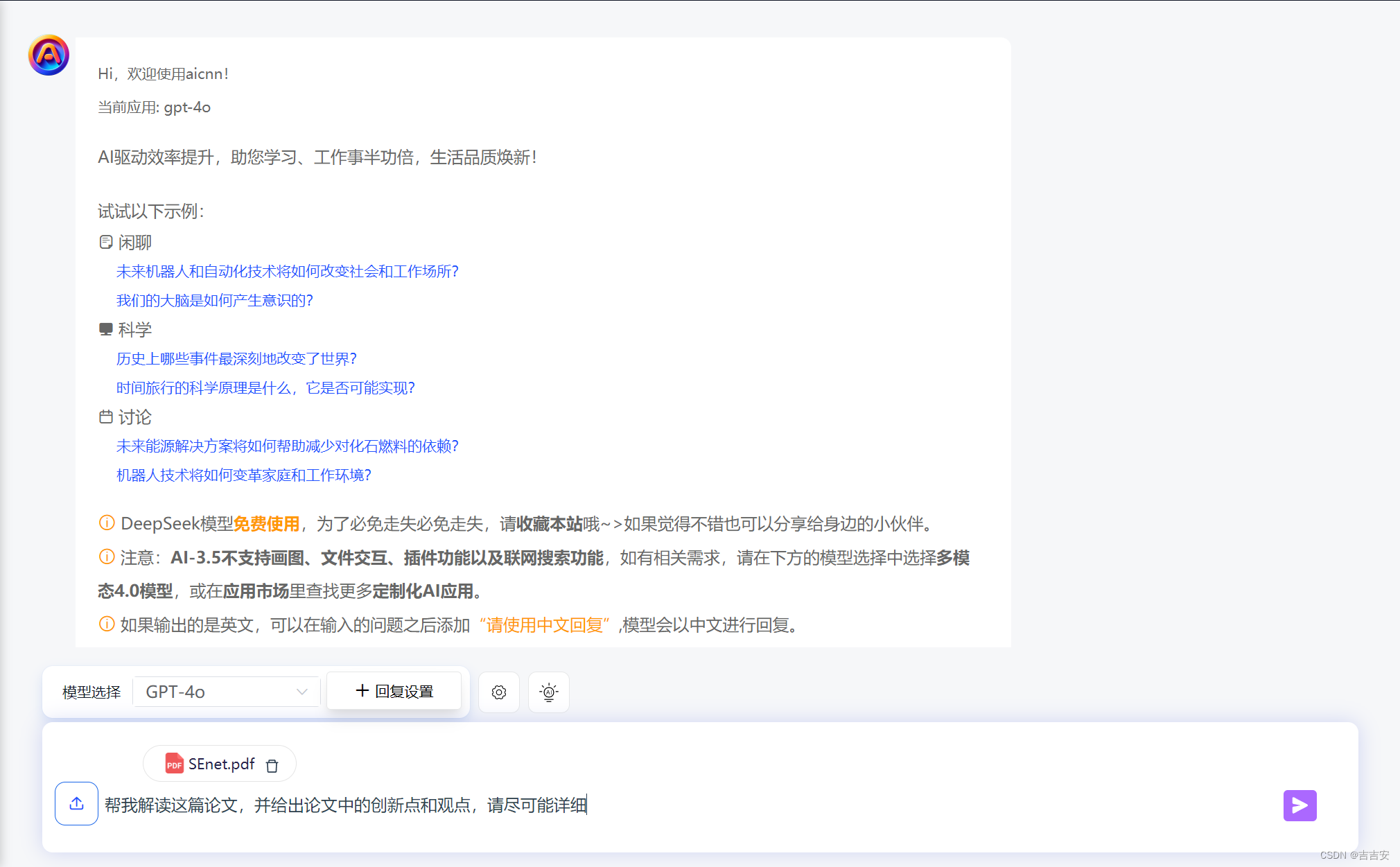This screenshot has width=1400, height=867.
Task: Select the upload attachment icon
Action: click(x=76, y=804)
